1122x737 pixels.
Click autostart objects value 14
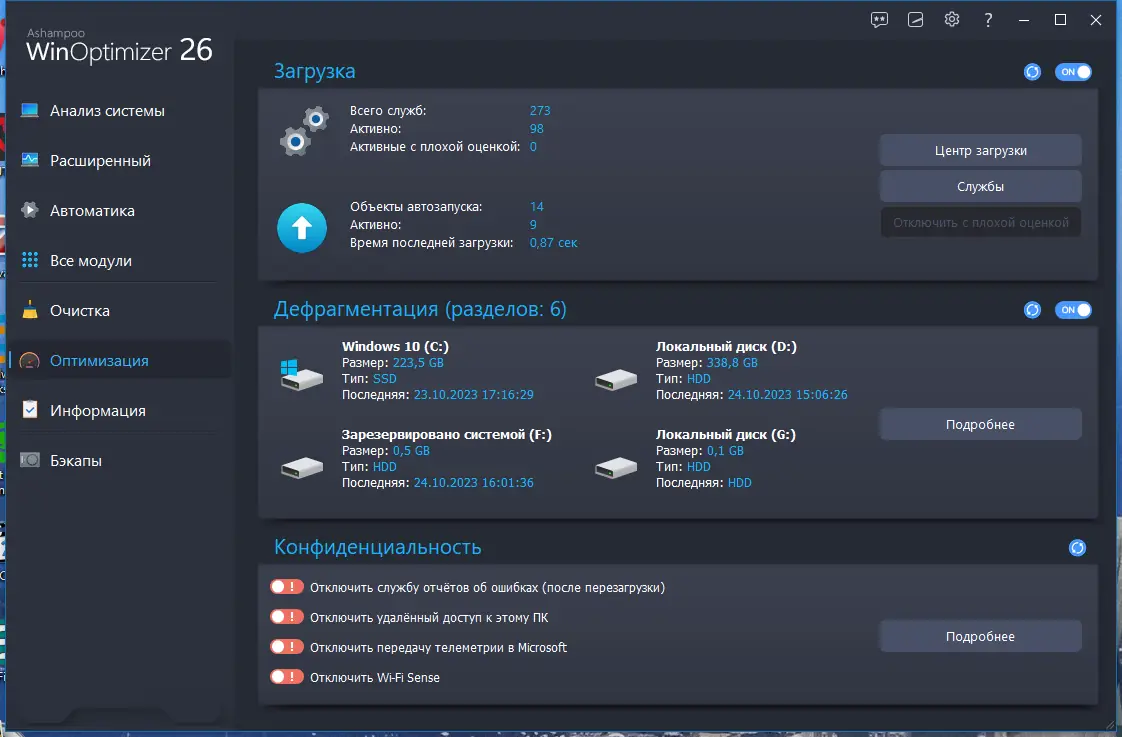coord(537,207)
